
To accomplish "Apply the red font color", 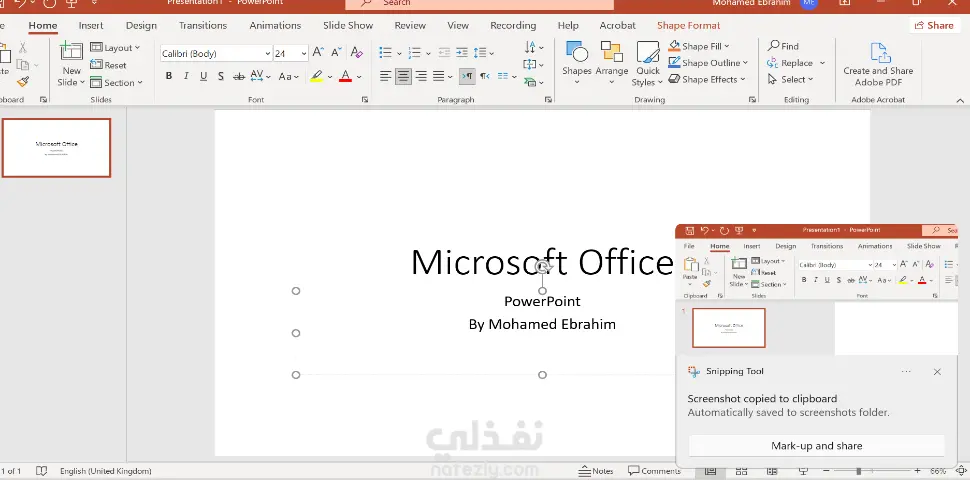I will 345,77.
